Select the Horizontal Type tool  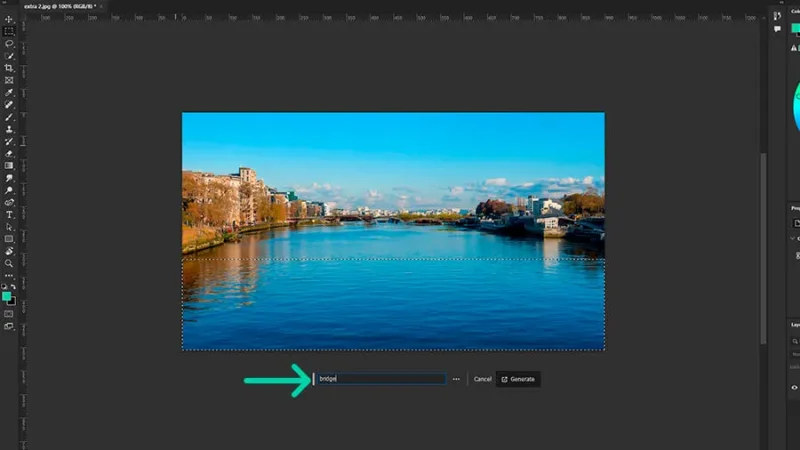click(x=9, y=215)
